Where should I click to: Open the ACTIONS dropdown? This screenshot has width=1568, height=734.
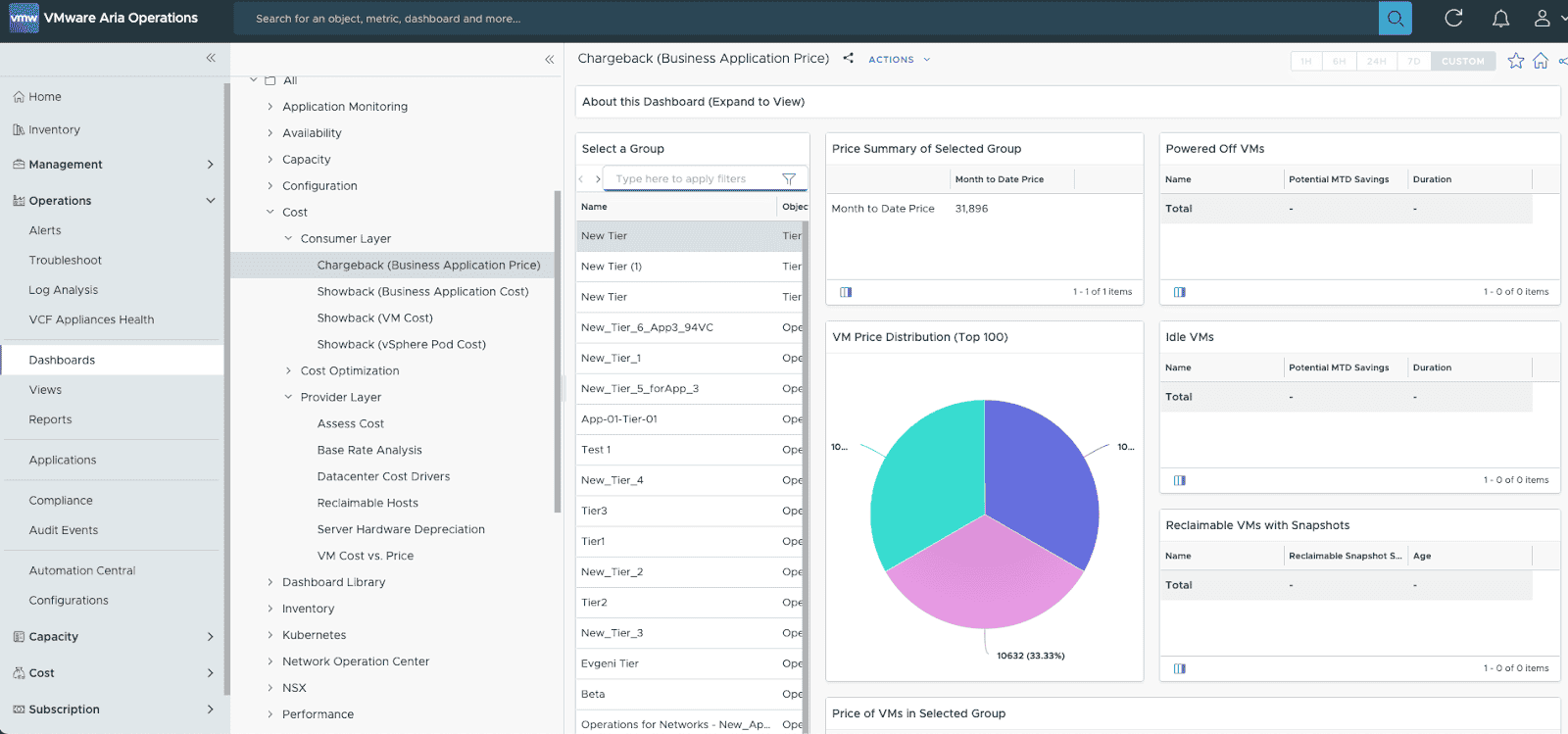point(899,60)
